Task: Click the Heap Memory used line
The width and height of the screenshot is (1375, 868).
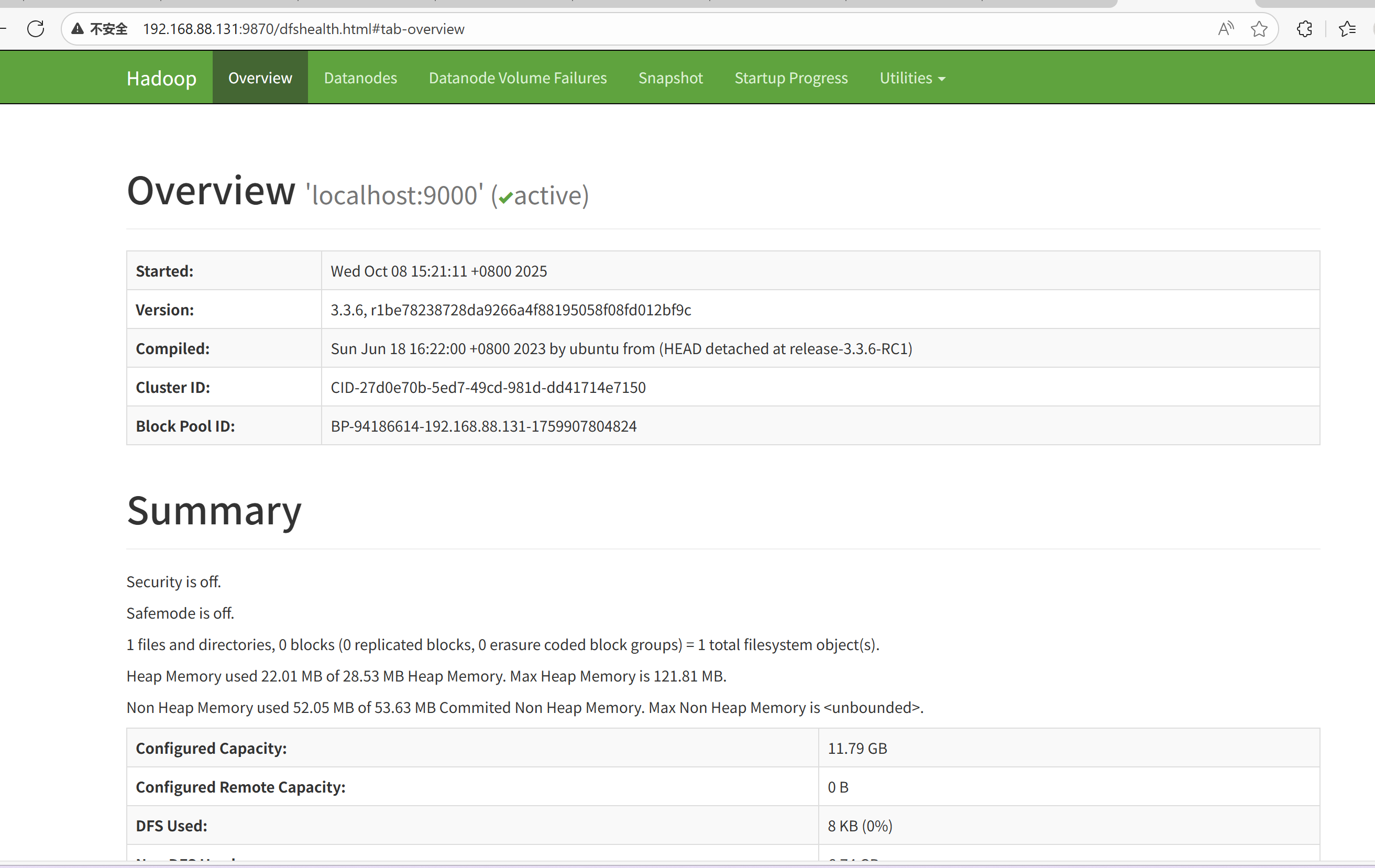Action: pos(426,676)
